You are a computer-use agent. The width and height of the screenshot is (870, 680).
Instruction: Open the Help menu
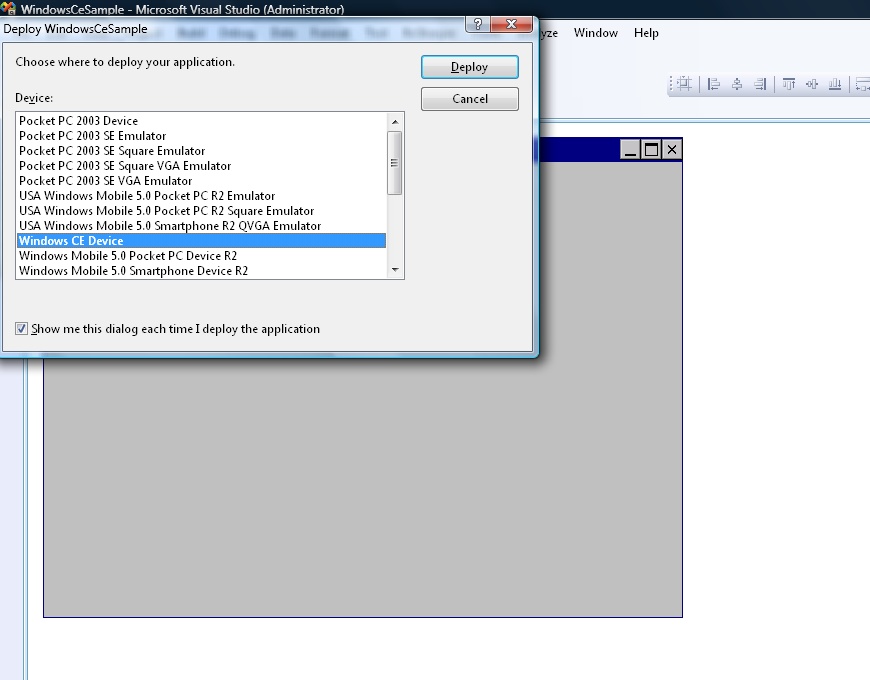[646, 33]
